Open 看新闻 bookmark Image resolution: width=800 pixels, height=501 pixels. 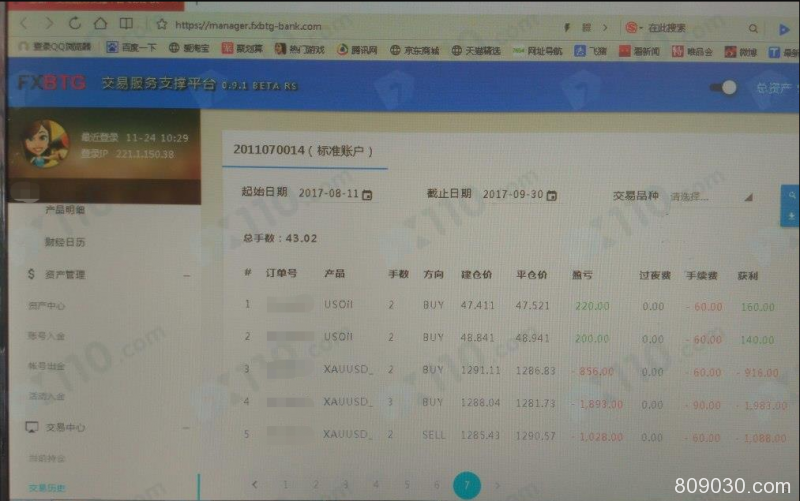click(x=639, y=52)
